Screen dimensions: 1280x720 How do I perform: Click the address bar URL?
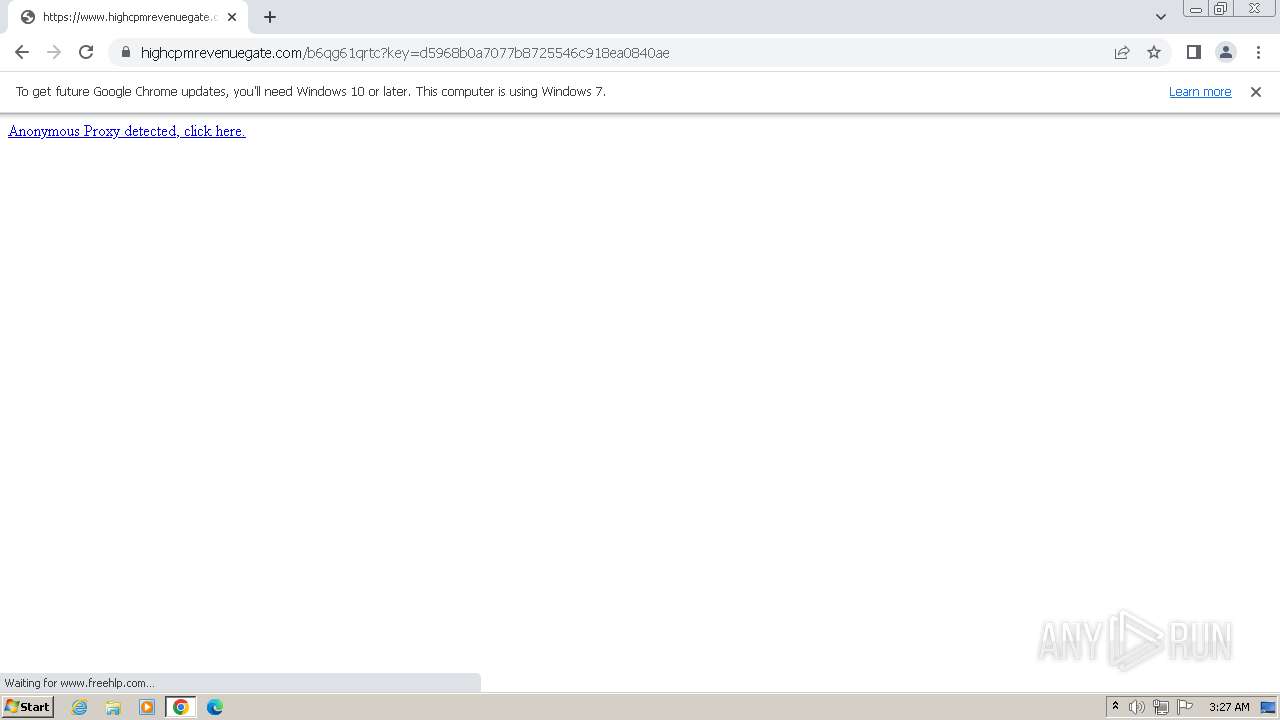405,53
